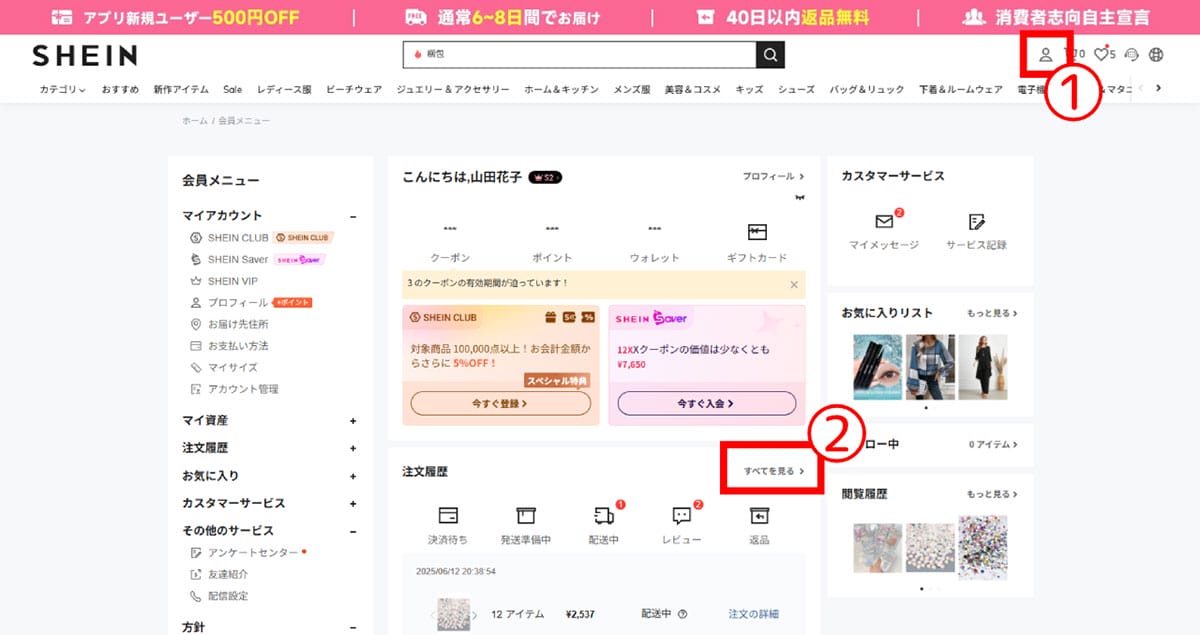Open Sale navigation item
Image resolution: width=1200 pixels, height=635 pixels.
point(233,89)
